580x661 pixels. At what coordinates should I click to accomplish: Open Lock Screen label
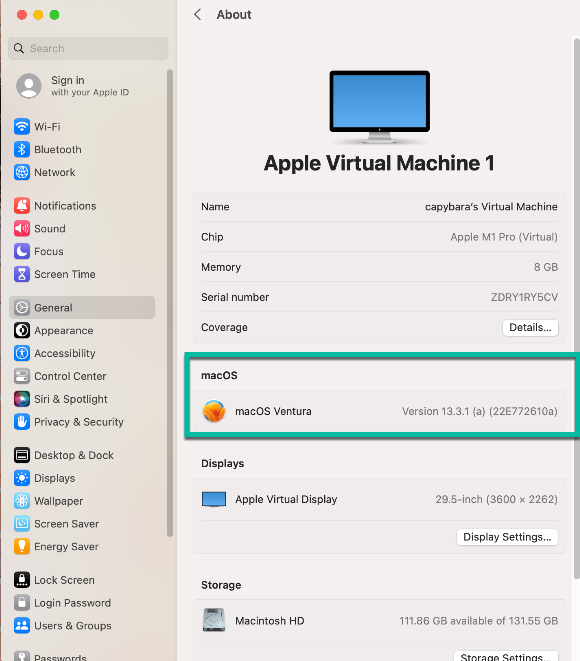(64, 580)
